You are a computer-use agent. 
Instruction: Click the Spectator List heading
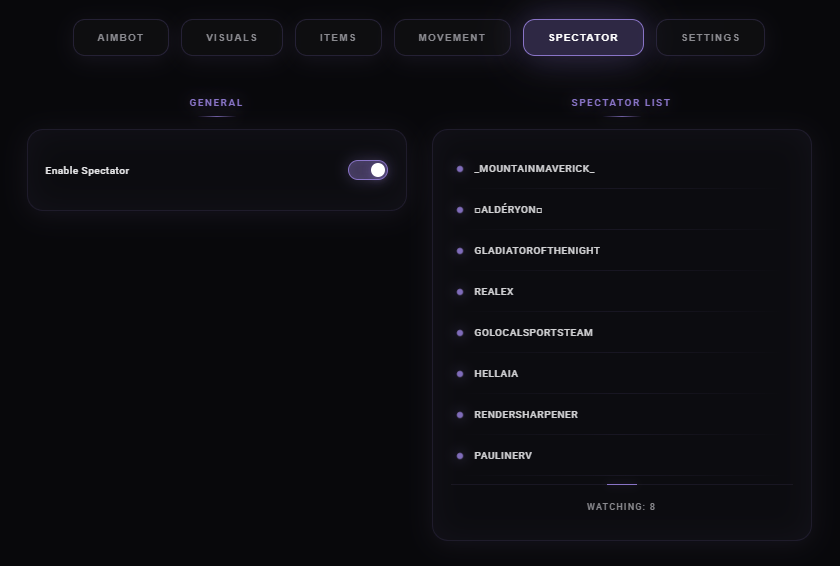pyautogui.click(x=621, y=103)
